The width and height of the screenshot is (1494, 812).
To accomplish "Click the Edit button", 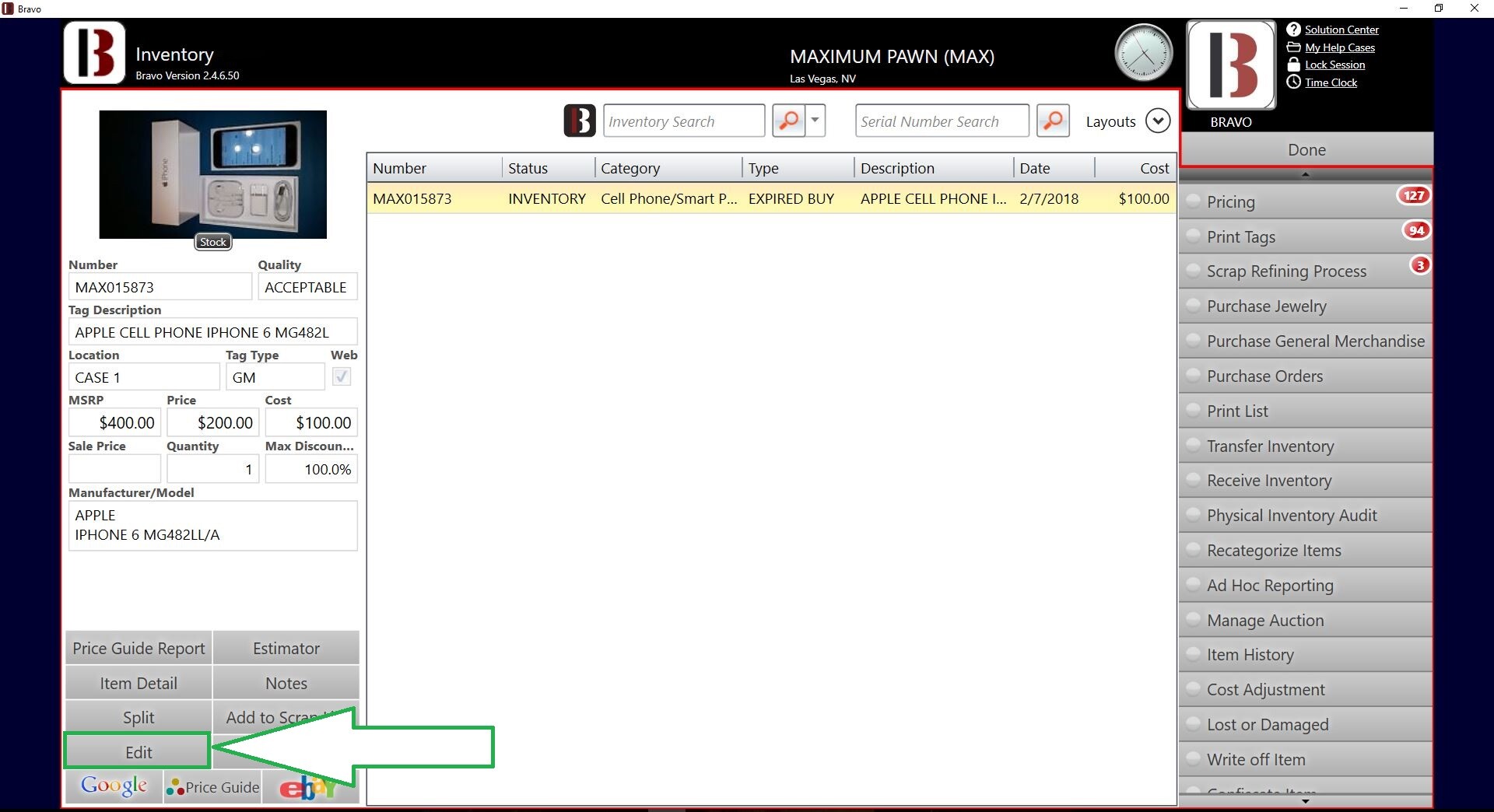I will click(x=138, y=752).
